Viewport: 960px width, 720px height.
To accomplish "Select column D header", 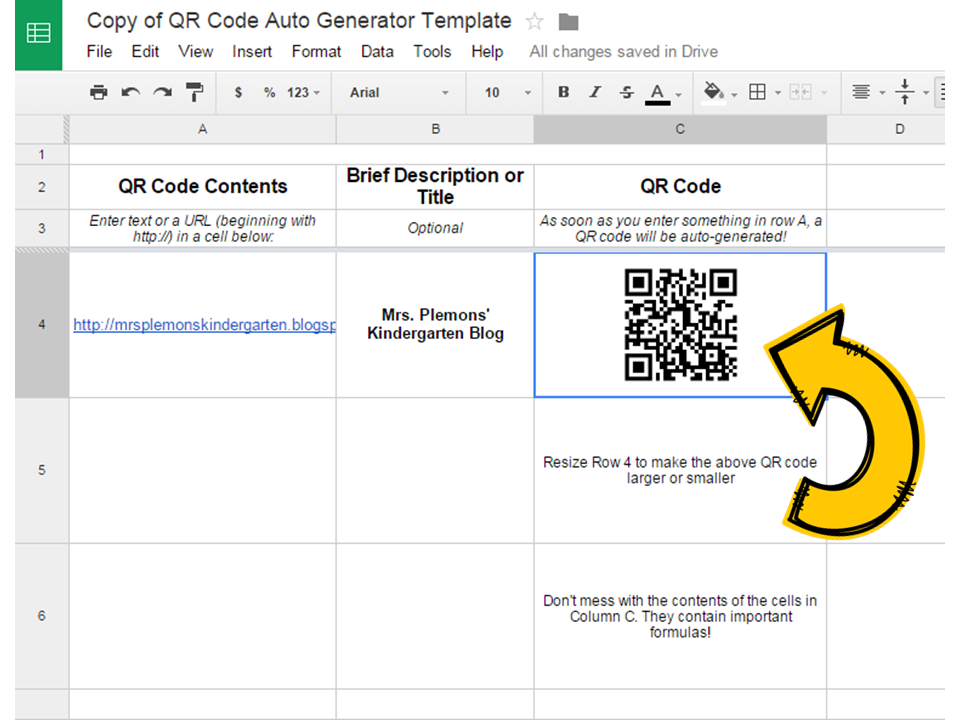I will click(x=886, y=129).
